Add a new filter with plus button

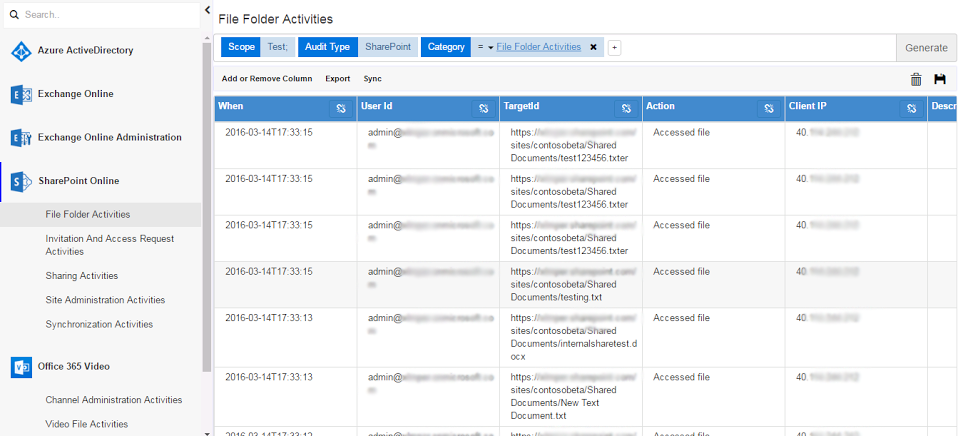615,48
